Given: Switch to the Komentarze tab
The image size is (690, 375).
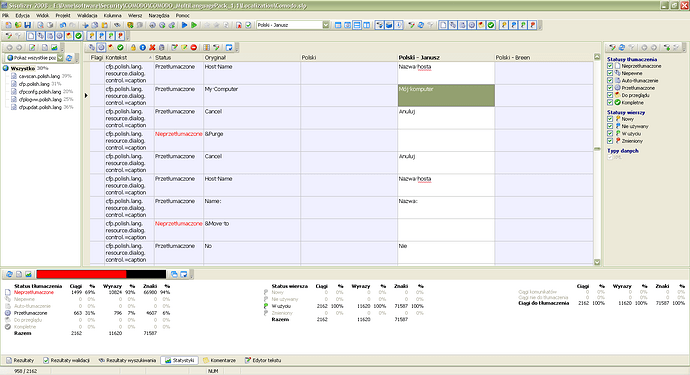Looking at the screenshot, I should (x=219, y=360).
